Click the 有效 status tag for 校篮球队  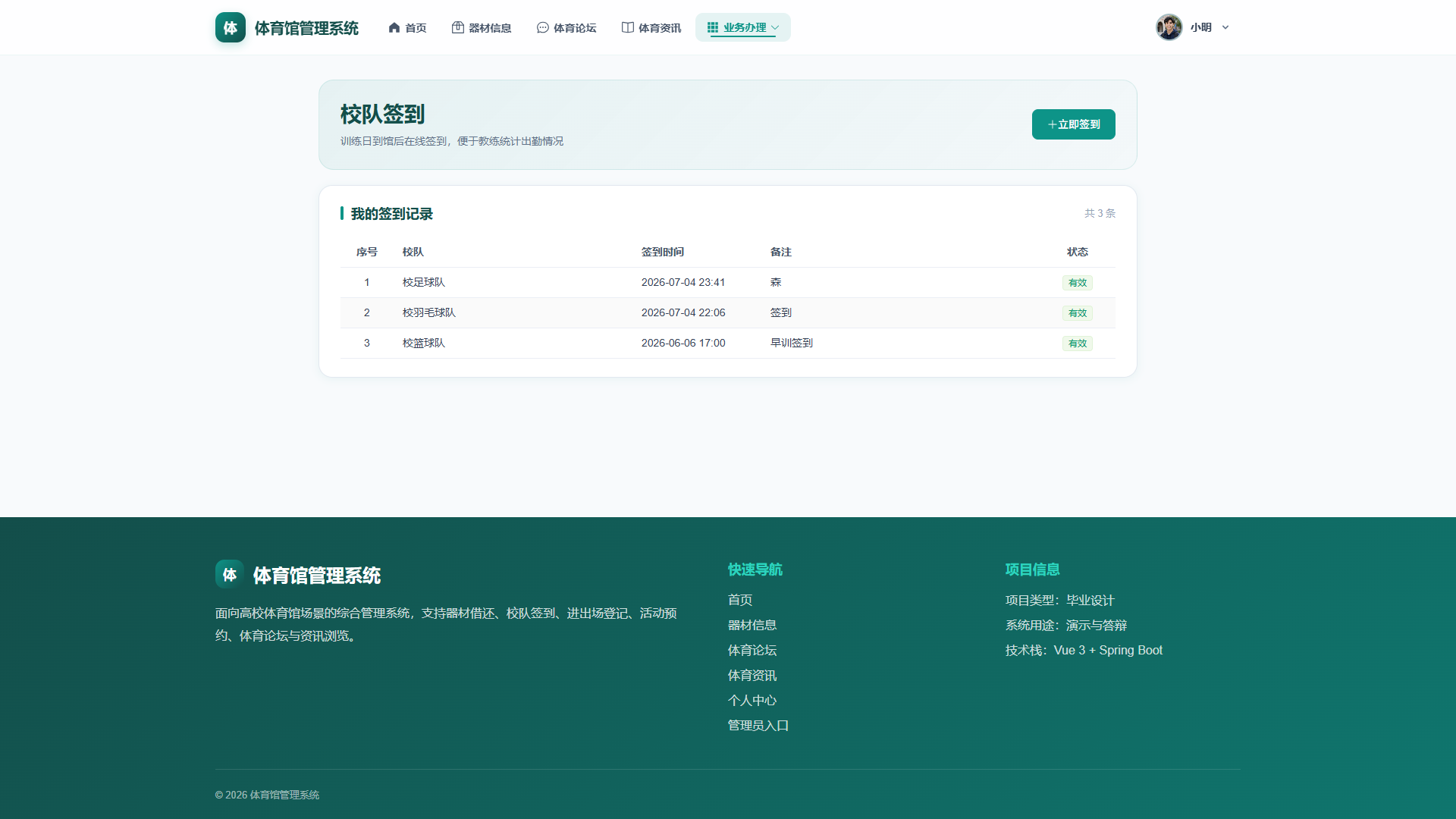point(1078,344)
